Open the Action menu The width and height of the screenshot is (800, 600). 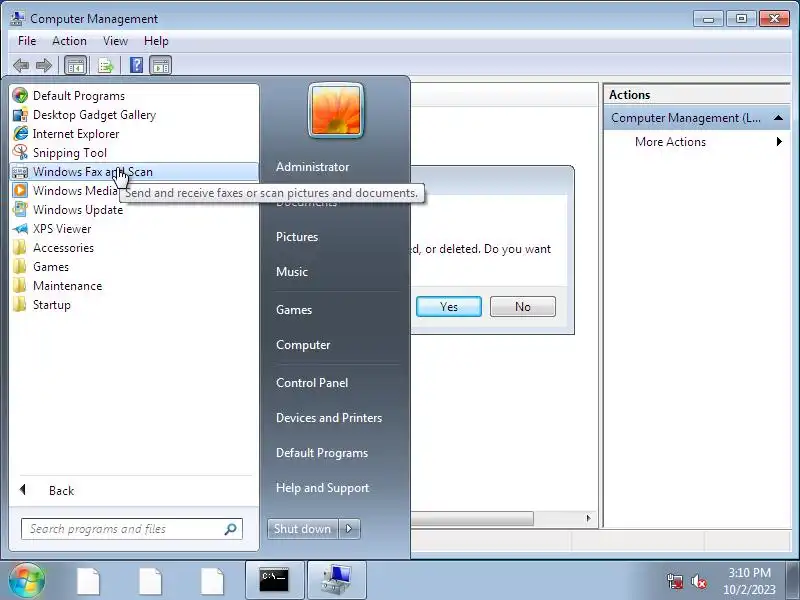69,41
